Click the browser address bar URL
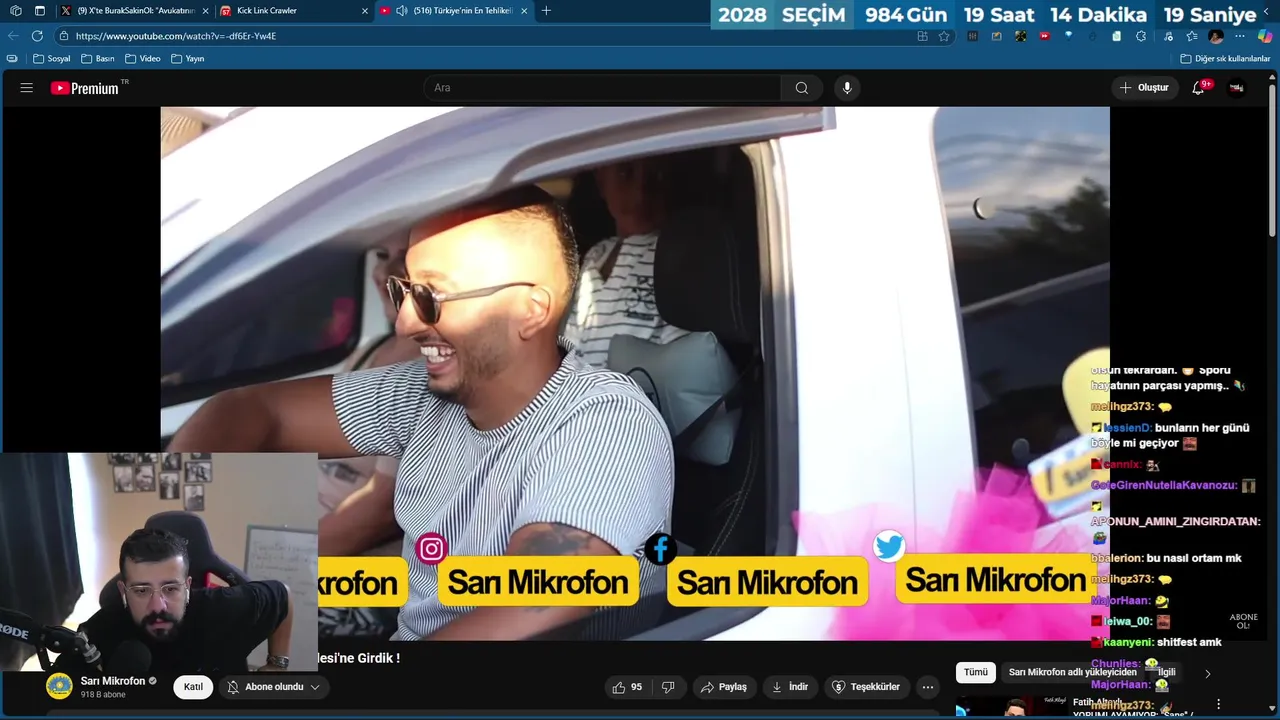The image size is (1280, 720). [x=176, y=36]
